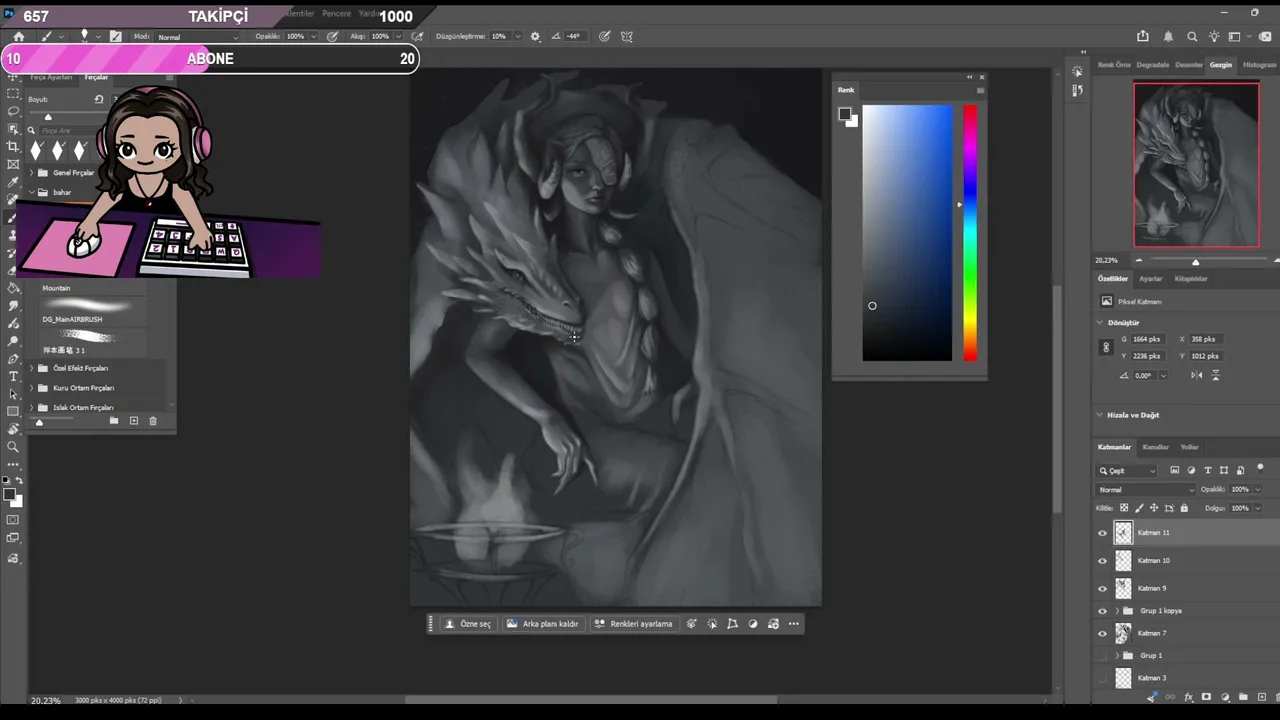Open the notifications bell

coord(1168,36)
